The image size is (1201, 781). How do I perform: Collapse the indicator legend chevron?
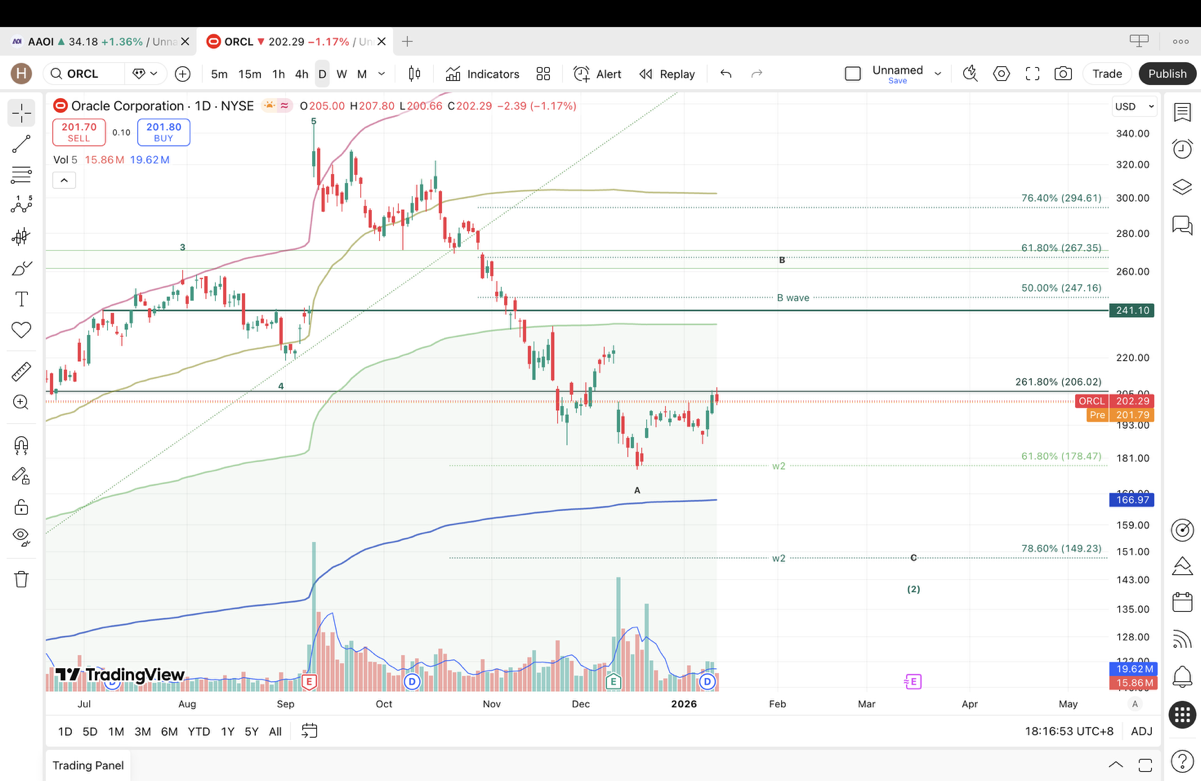point(64,180)
